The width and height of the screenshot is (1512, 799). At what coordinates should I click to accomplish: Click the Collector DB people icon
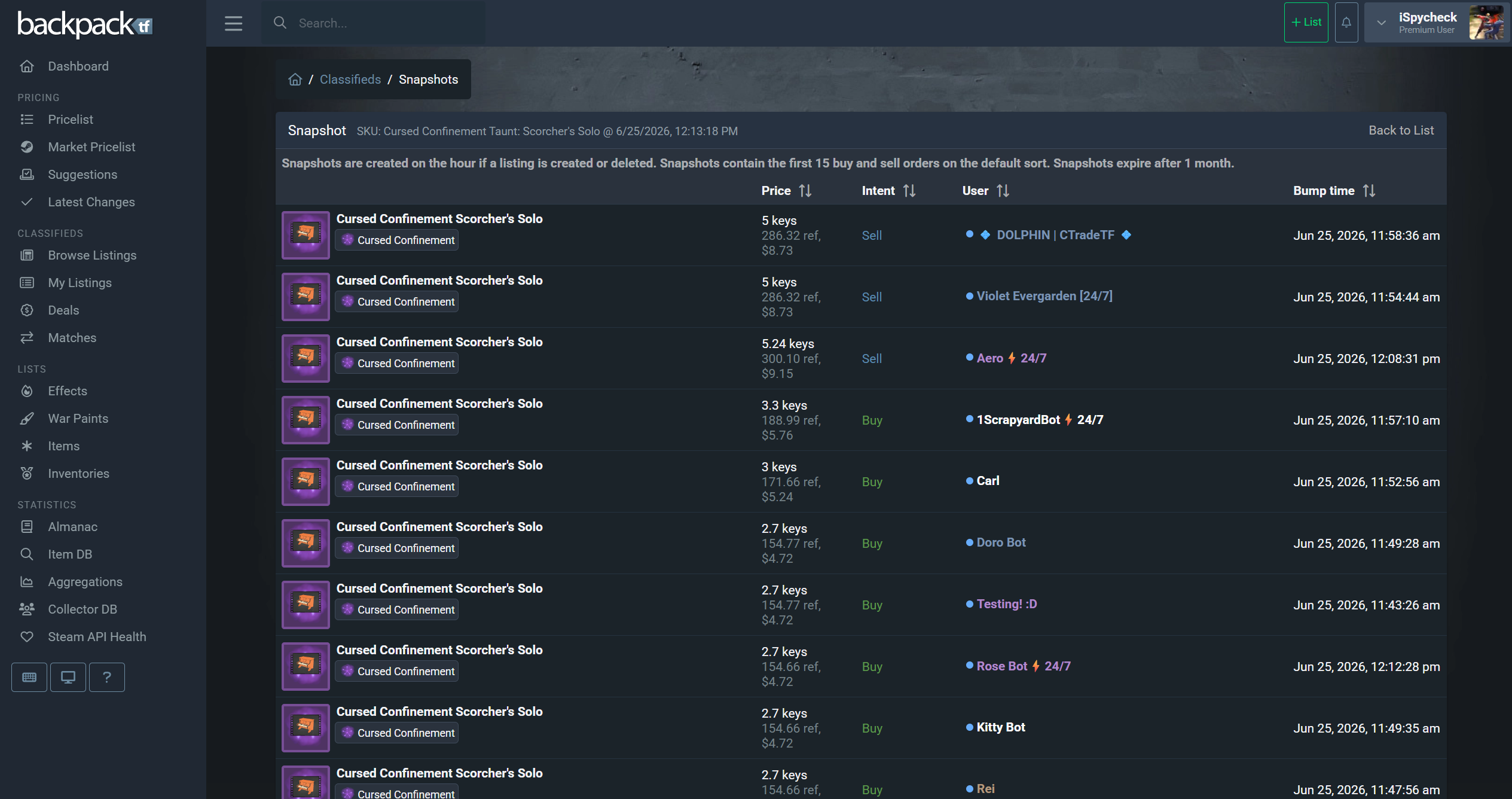(27, 609)
